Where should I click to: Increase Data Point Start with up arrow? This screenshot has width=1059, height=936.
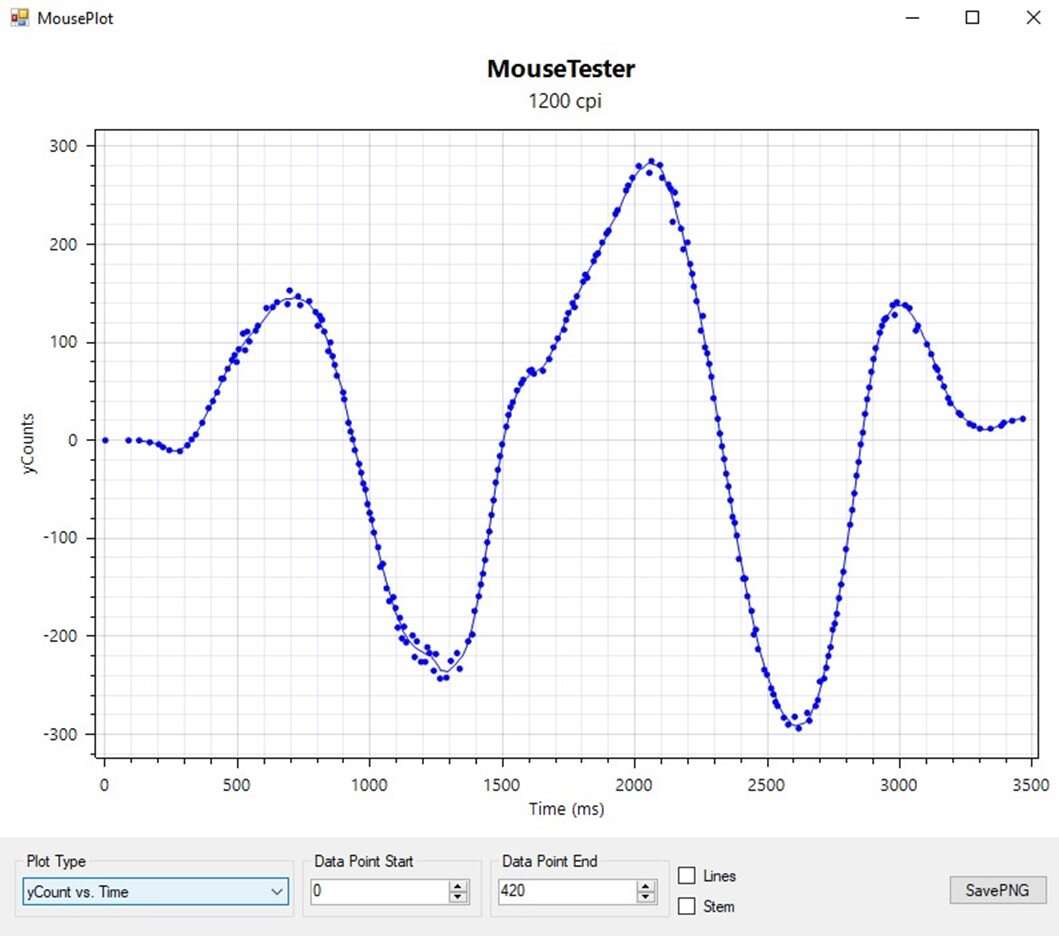point(459,886)
